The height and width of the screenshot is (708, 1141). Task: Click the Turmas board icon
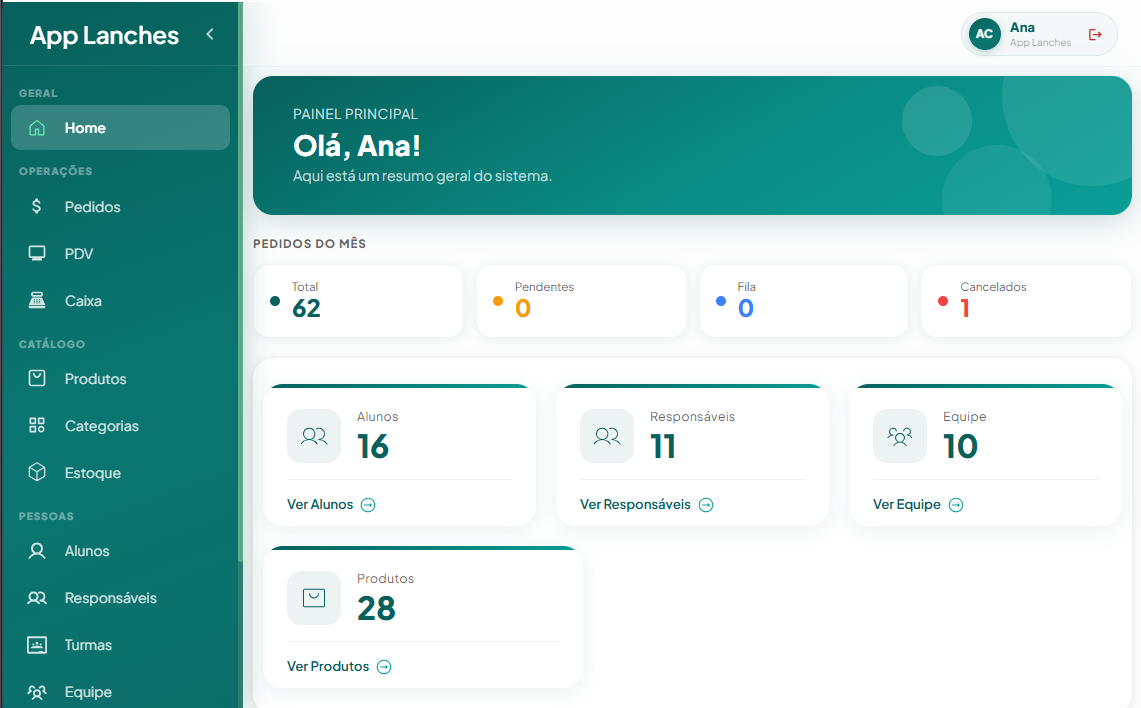(x=36, y=645)
